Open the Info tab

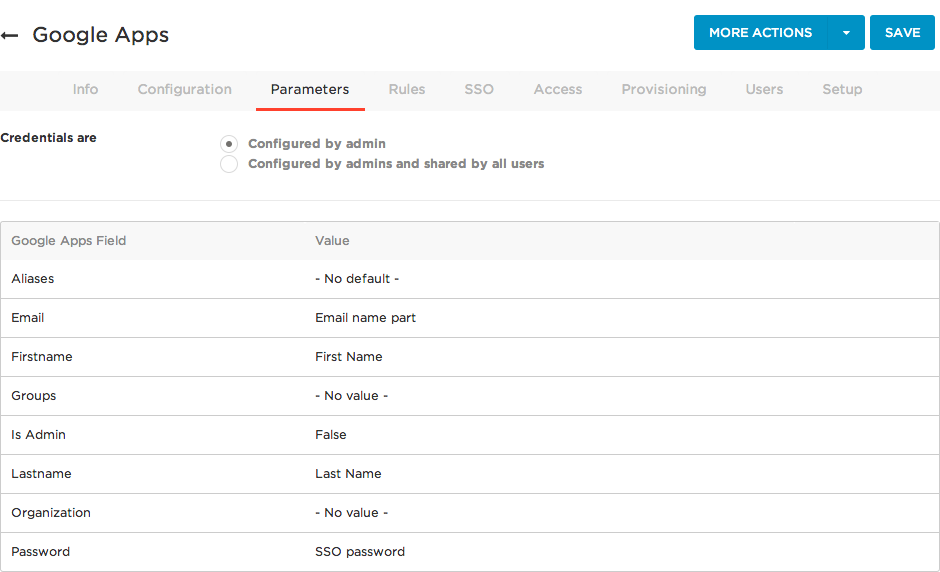coord(85,89)
